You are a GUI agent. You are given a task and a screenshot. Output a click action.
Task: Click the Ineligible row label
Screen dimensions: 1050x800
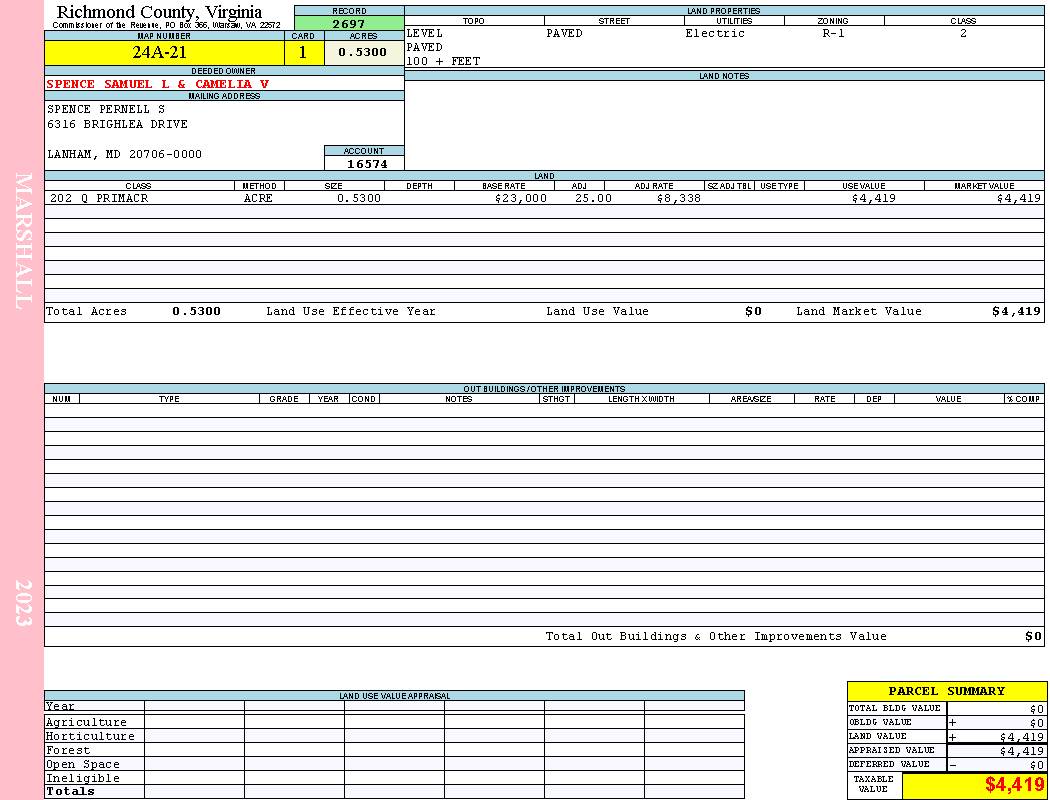(x=82, y=779)
